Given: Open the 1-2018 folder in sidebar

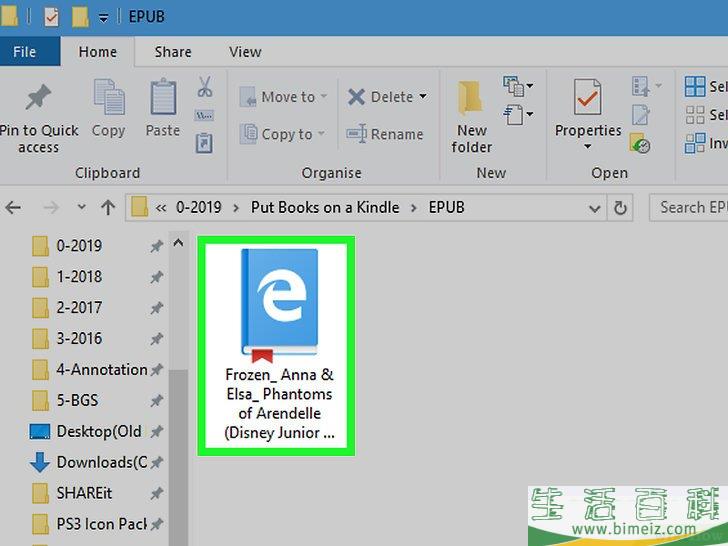Looking at the screenshot, I should click(79, 277).
